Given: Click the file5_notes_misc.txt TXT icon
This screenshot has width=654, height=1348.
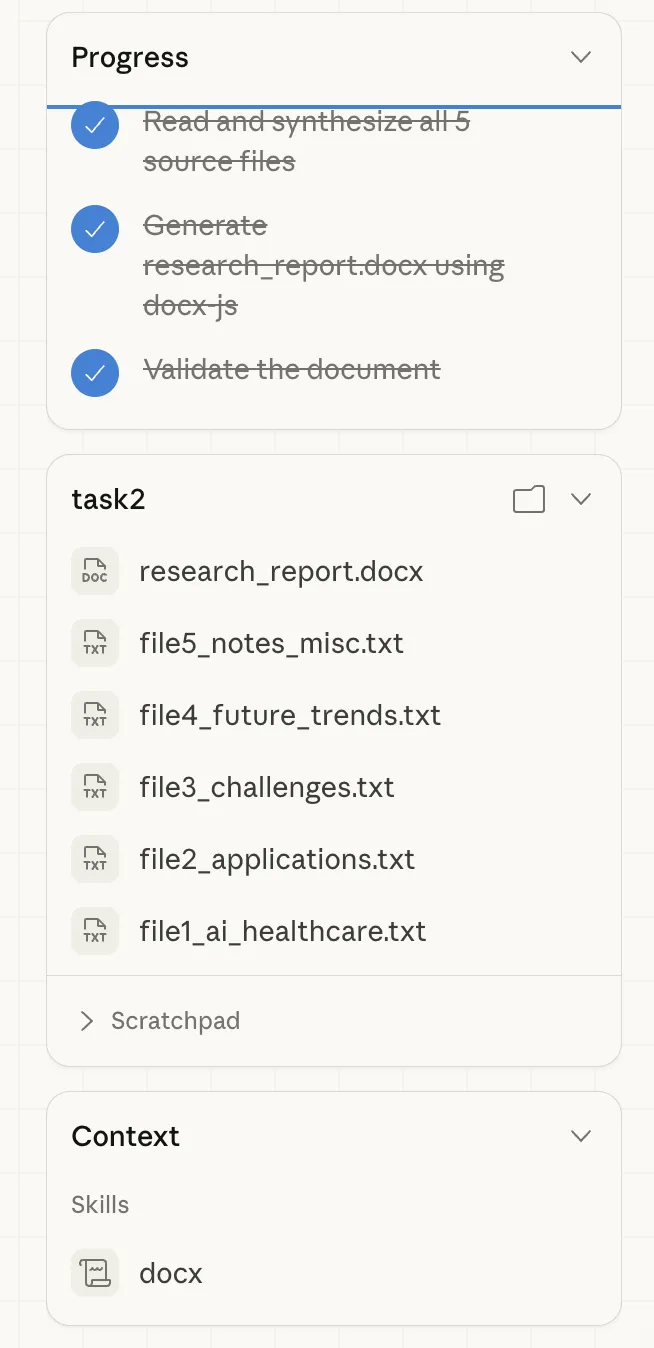Looking at the screenshot, I should [95, 644].
